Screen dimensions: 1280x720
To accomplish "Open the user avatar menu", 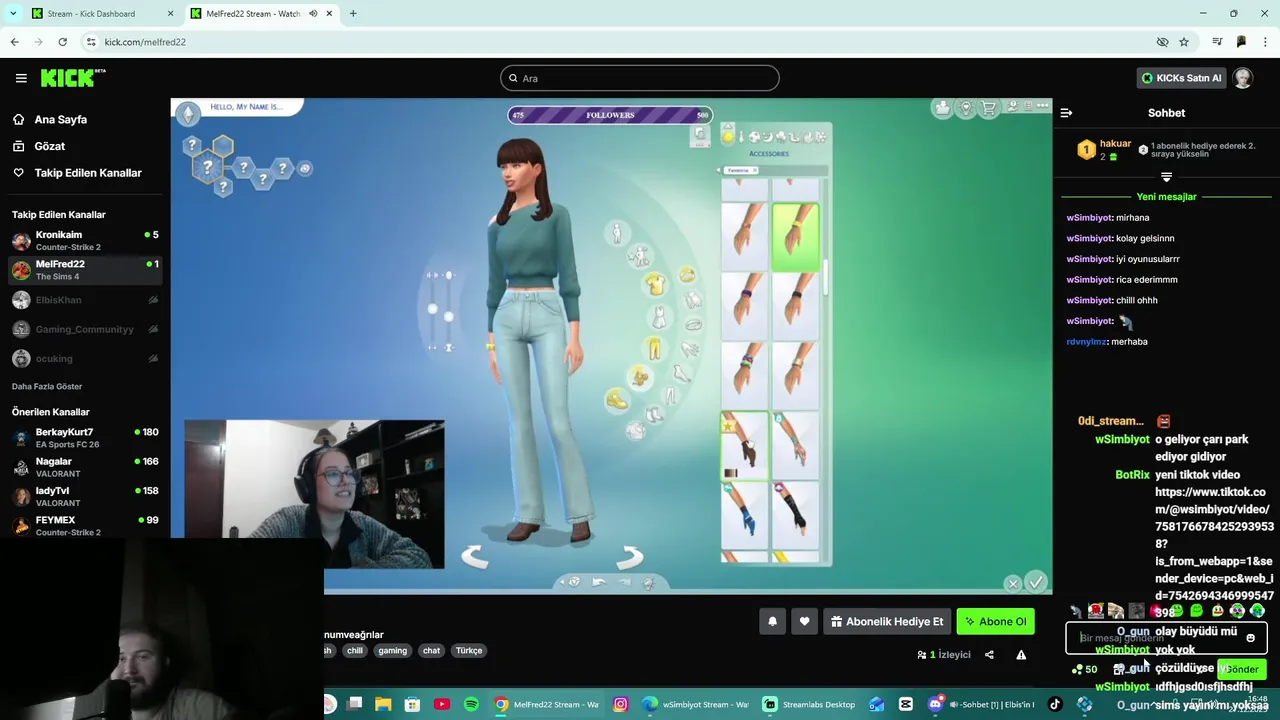I will 1242,78.
